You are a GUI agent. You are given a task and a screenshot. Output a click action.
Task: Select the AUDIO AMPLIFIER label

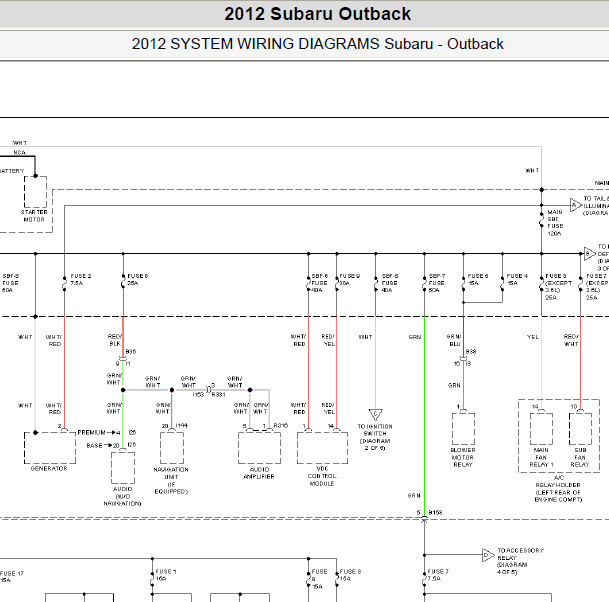point(259,473)
